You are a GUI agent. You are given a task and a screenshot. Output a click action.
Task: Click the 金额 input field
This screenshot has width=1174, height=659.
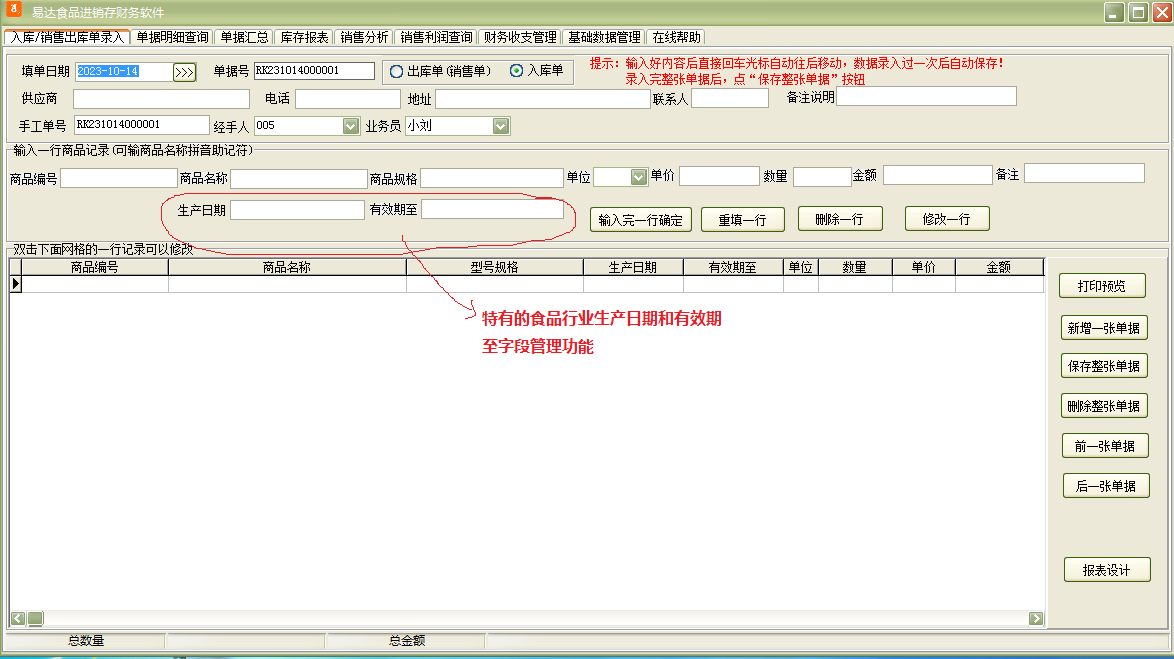tap(937, 174)
